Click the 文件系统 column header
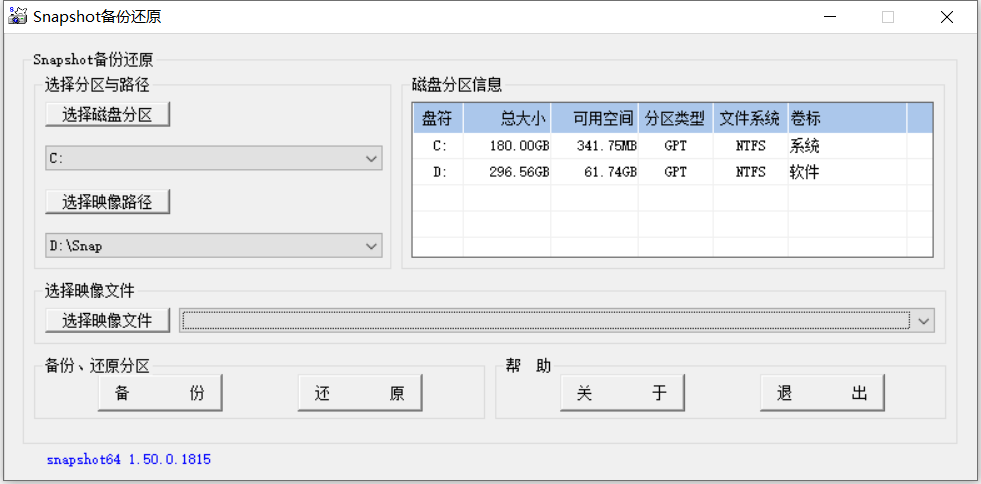This screenshot has width=981, height=484. pyautogui.click(x=750, y=119)
